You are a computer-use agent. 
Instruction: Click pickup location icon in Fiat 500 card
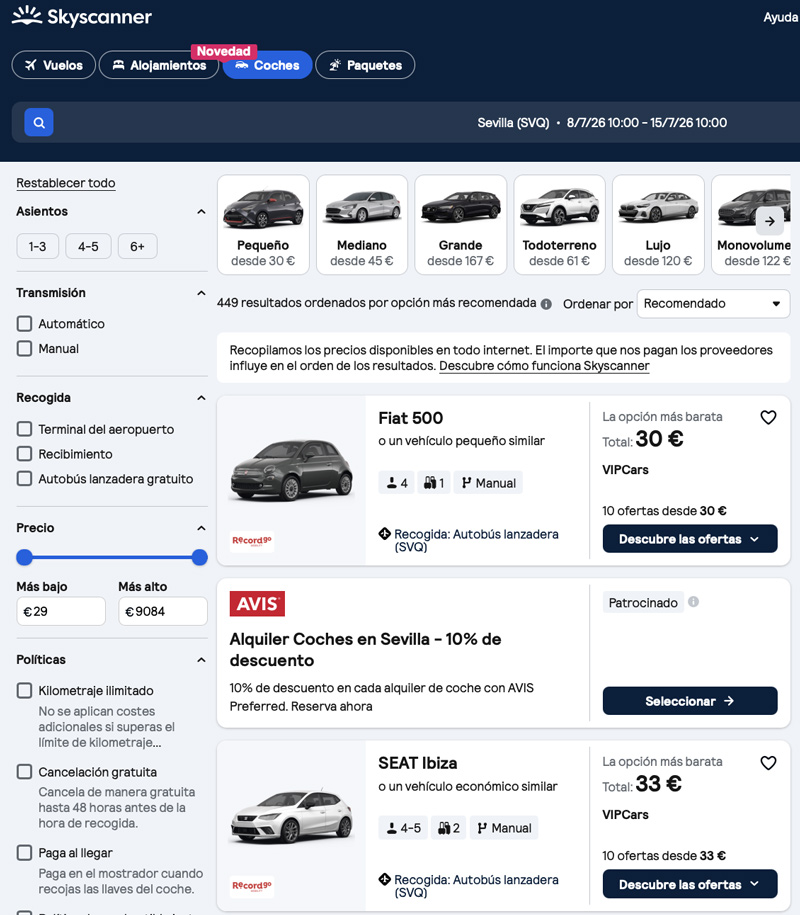point(385,533)
